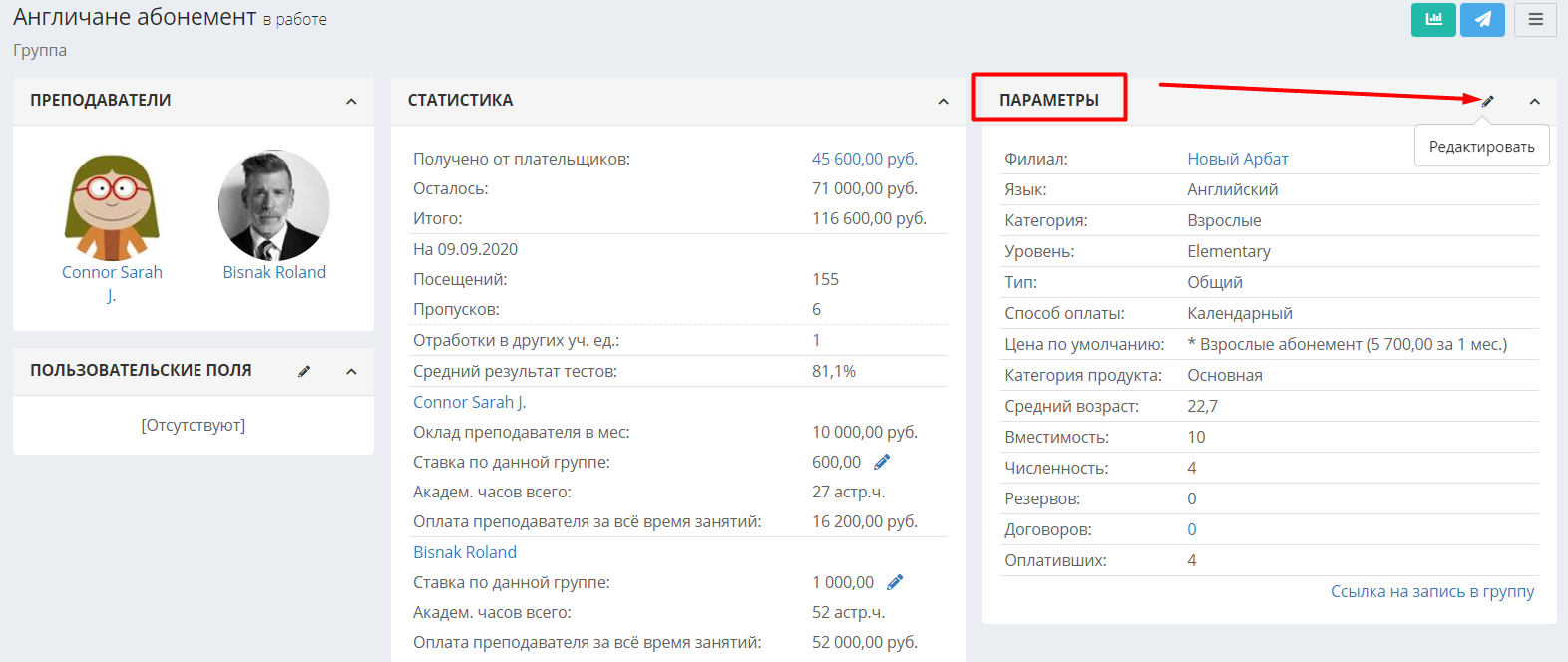Click the Англичане абонемент group title

click(x=135, y=17)
